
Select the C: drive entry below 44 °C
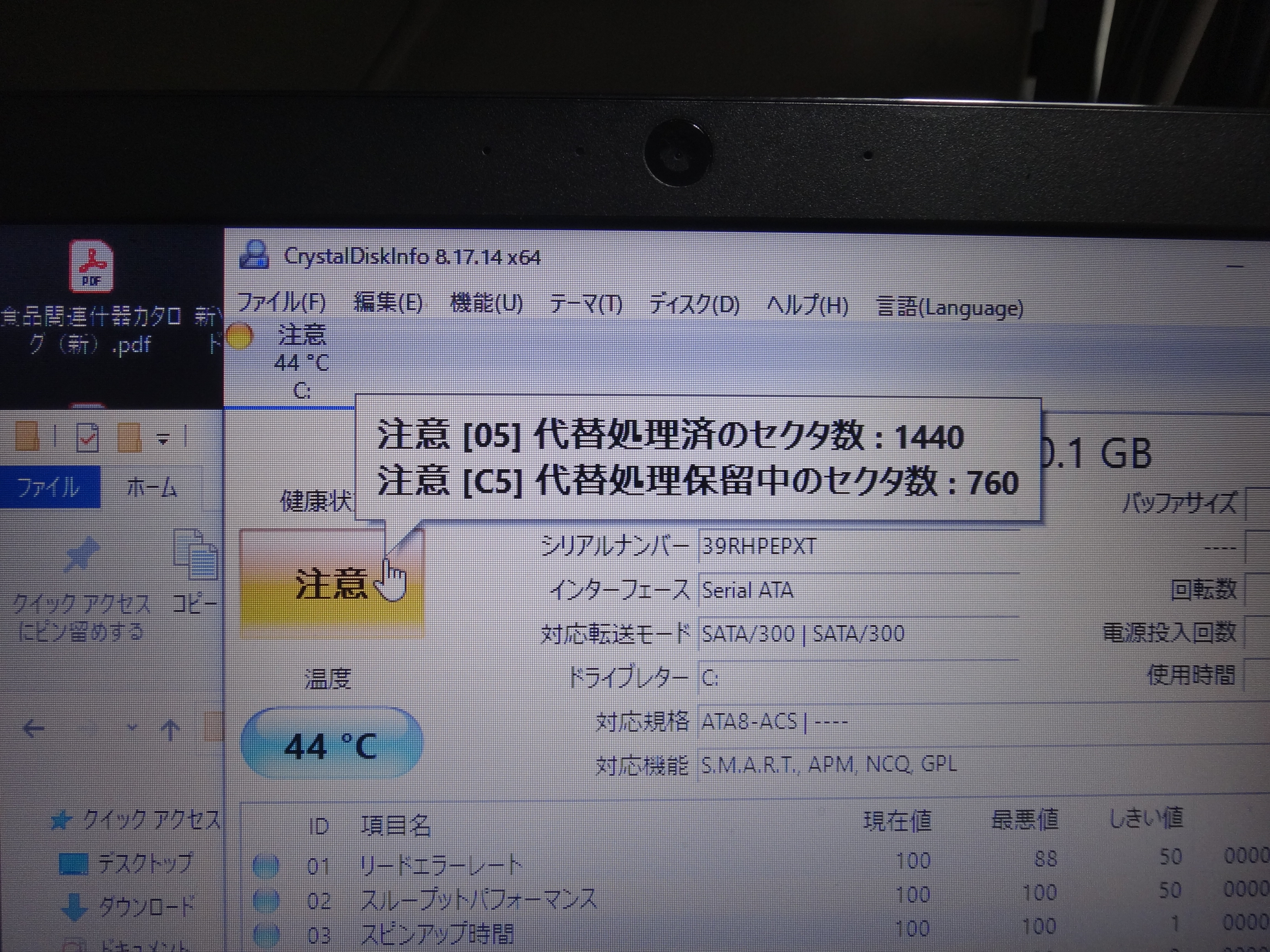(303, 391)
